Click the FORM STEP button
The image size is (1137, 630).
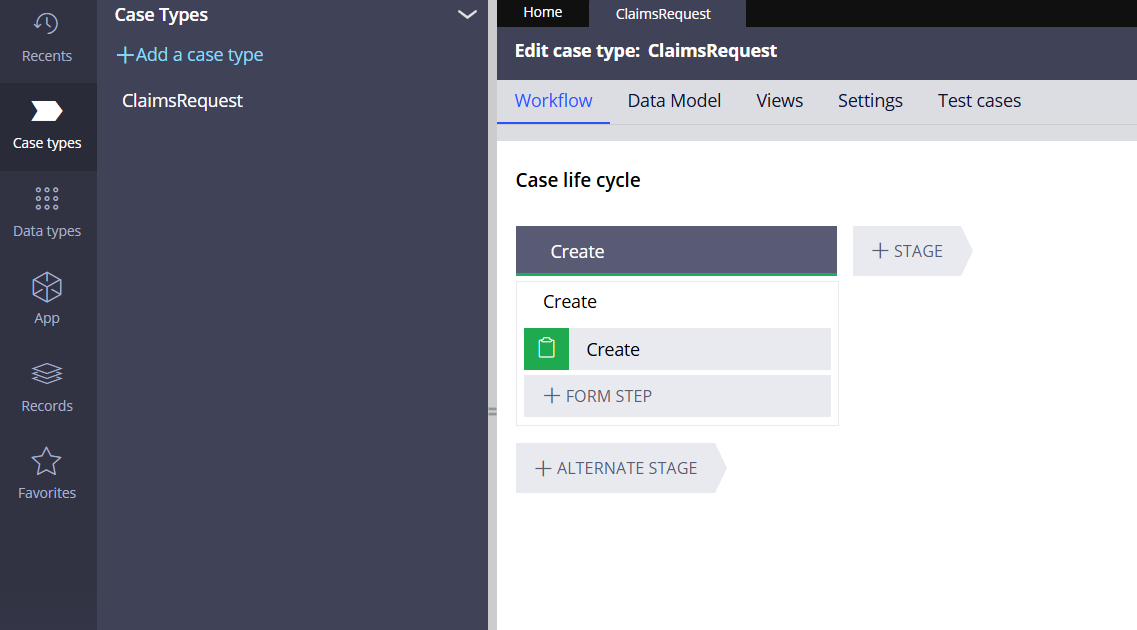coord(677,395)
